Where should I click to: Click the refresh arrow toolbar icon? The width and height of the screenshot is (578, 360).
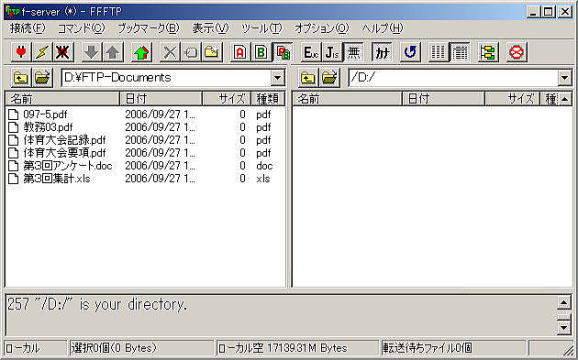410,52
